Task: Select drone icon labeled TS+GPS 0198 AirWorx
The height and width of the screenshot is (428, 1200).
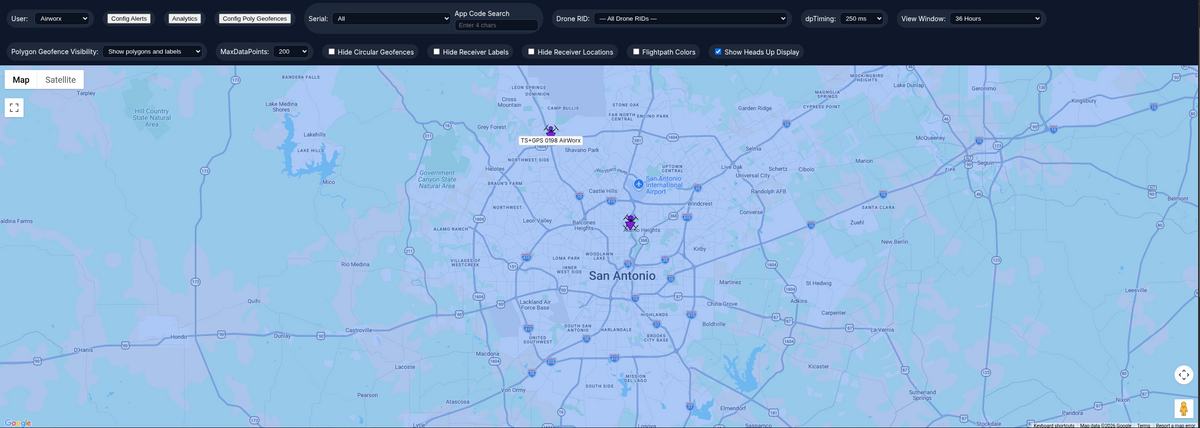Action: [550, 130]
